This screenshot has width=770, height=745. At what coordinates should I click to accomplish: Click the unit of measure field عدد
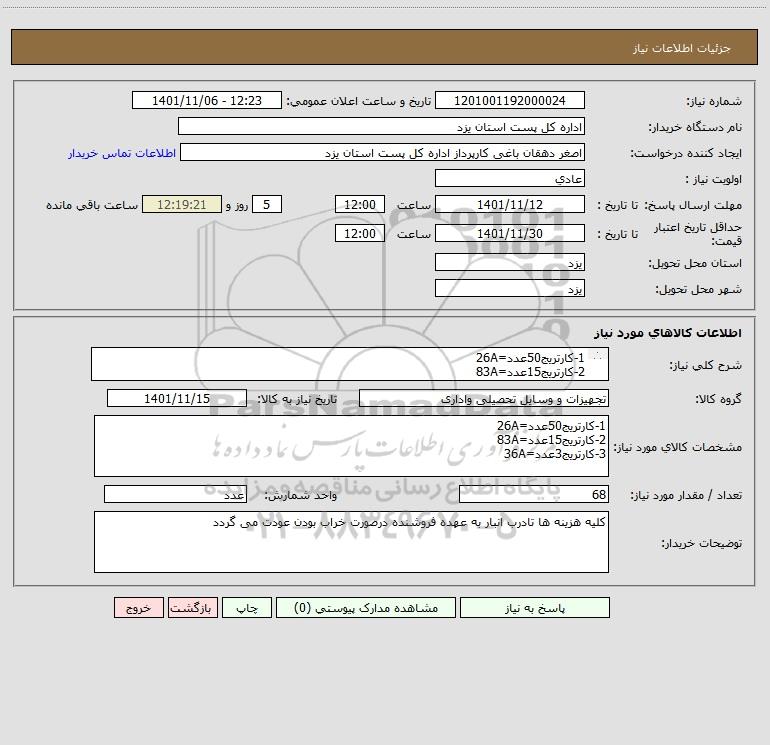point(175,494)
